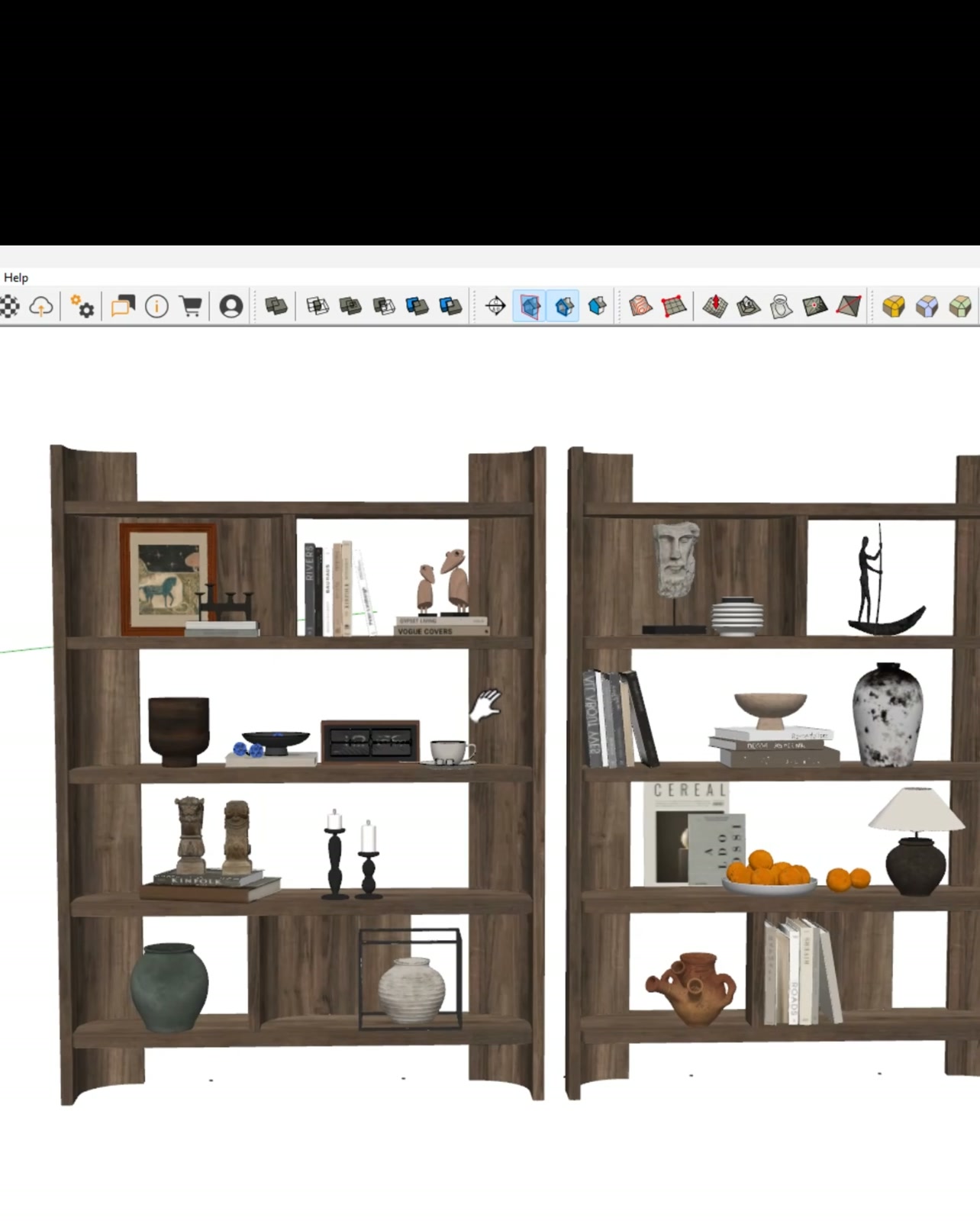Select the framed horse artwork on the shelf

click(x=167, y=579)
